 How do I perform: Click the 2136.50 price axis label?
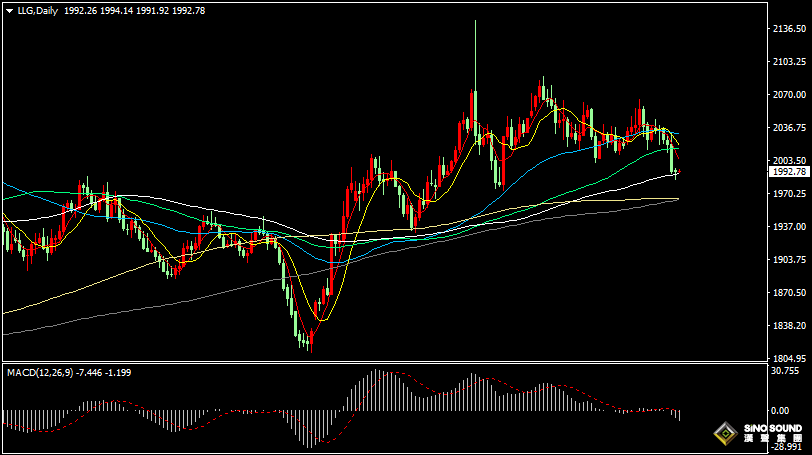[789, 29]
